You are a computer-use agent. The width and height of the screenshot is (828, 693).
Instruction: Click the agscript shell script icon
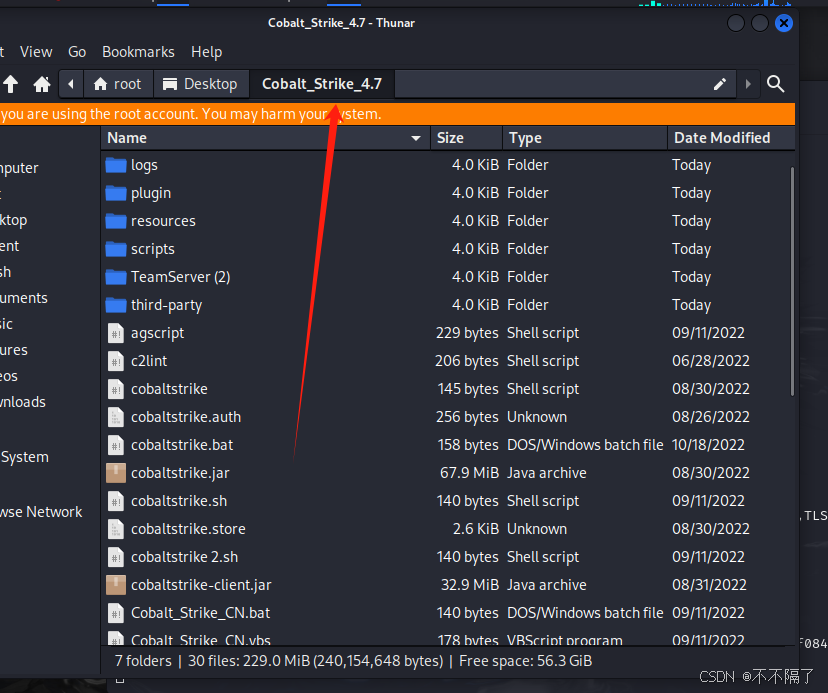click(116, 333)
